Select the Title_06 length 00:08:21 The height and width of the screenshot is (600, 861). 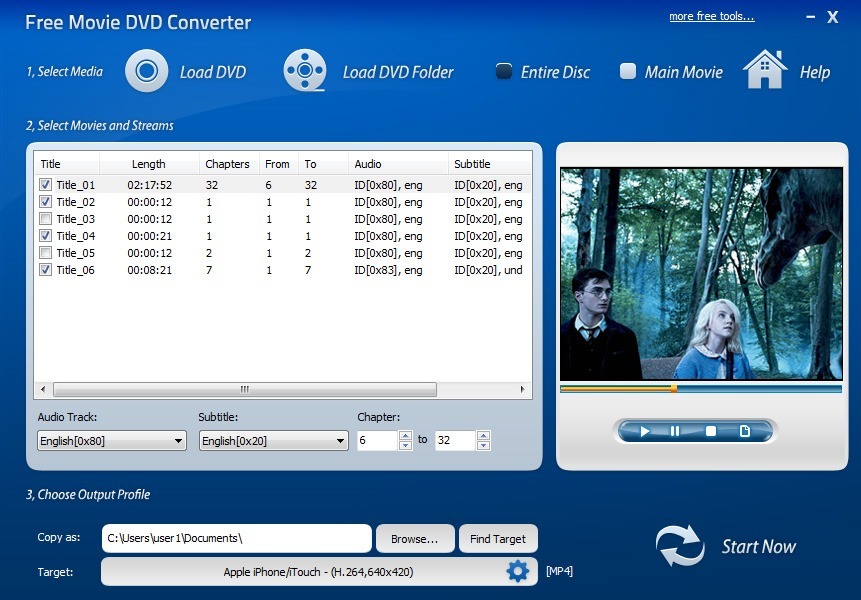pos(149,270)
